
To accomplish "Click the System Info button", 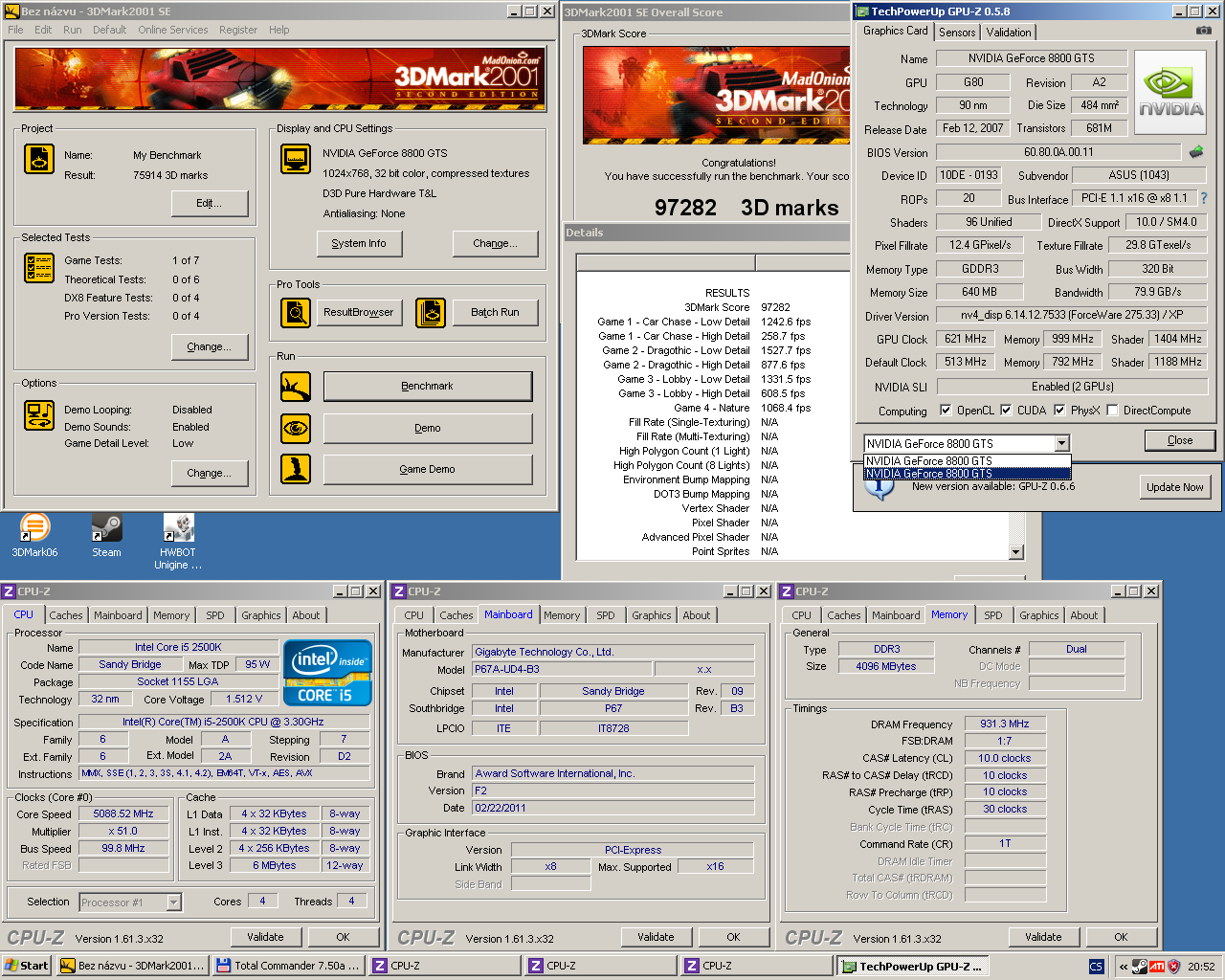I will (x=359, y=243).
